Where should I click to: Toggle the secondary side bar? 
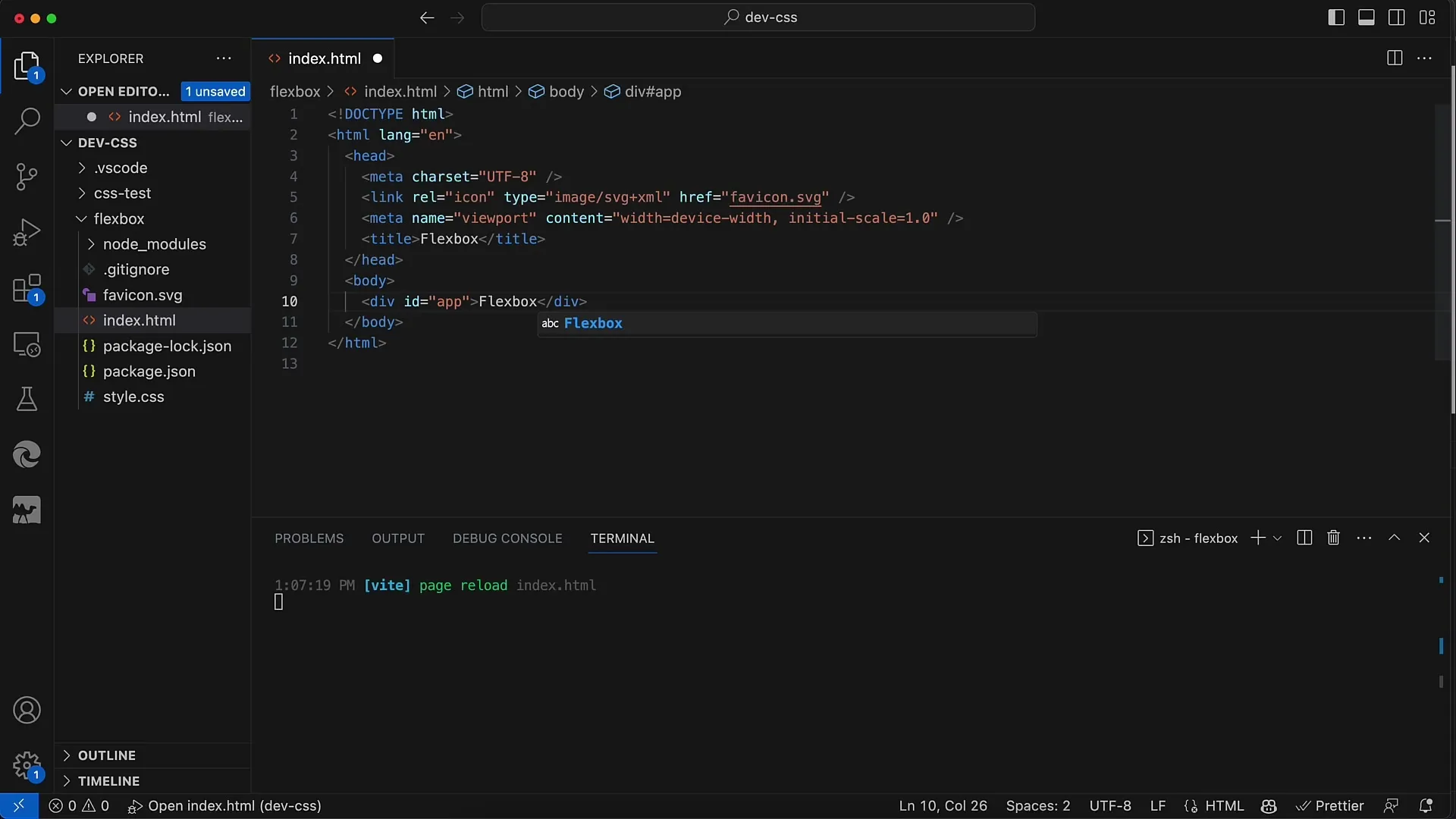pos(1397,17)
